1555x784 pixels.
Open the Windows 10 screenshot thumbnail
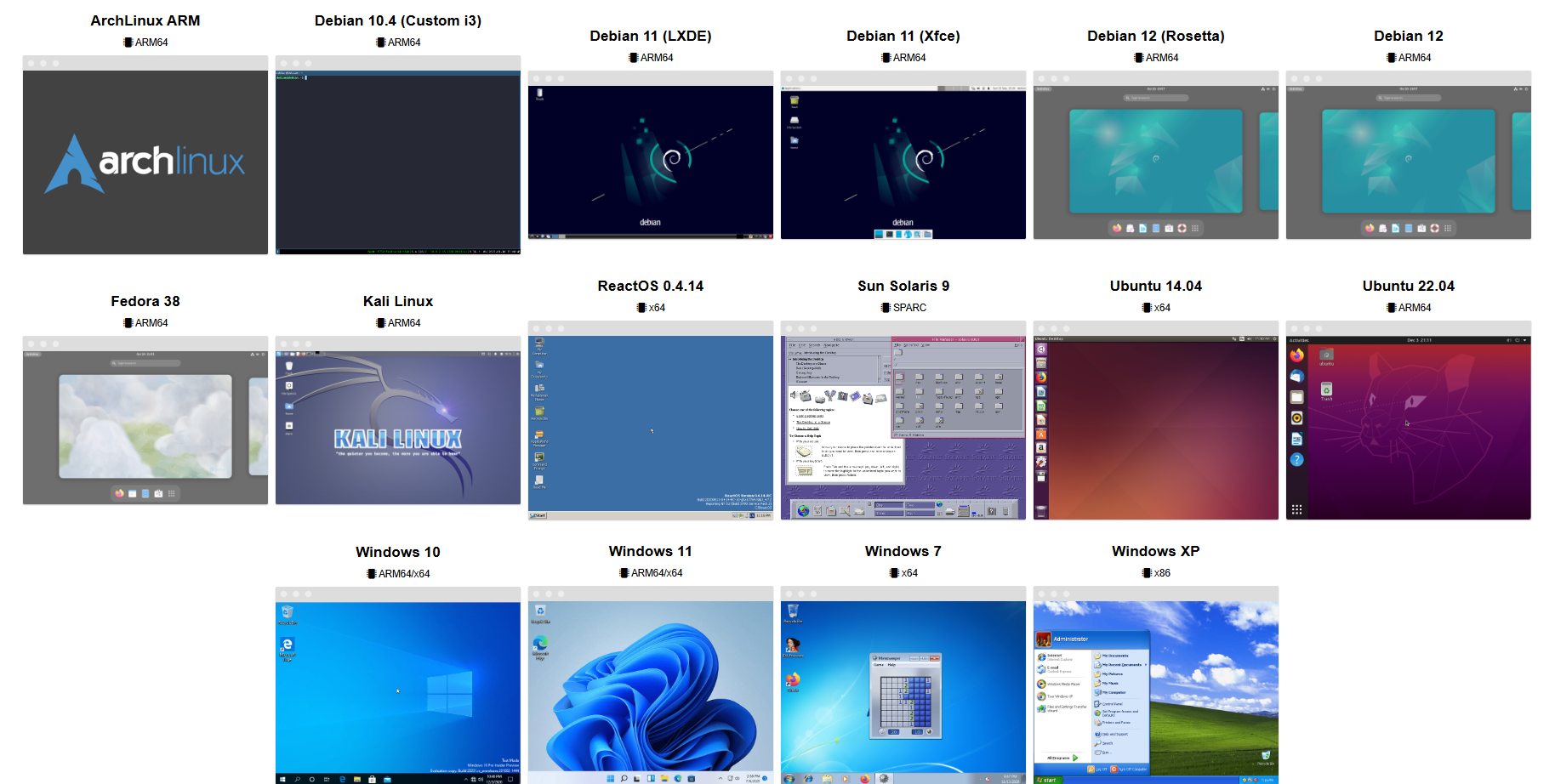click(398, 685)
